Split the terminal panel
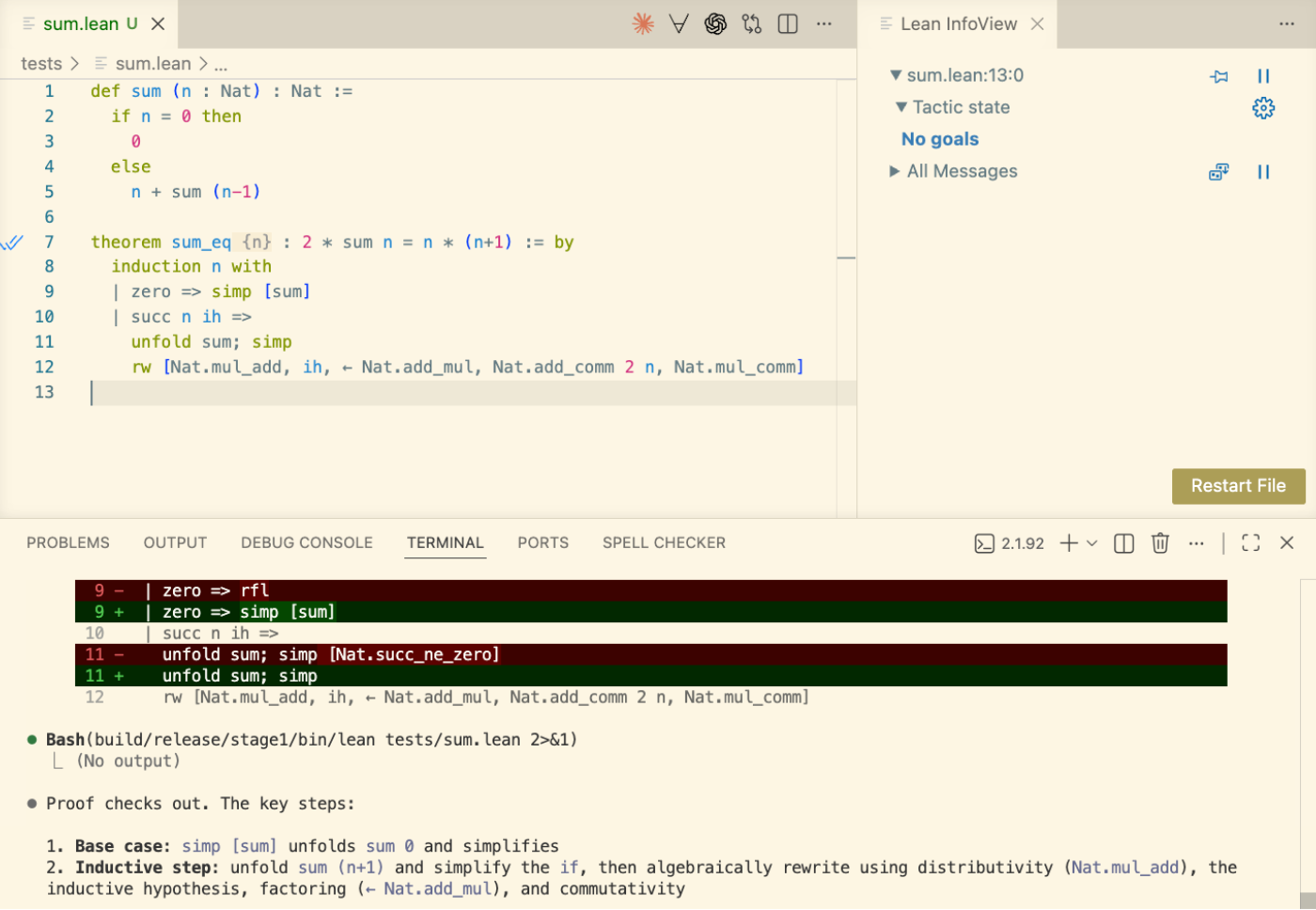Image resolution: width=1316 pixels, height=910 pixels. pyautogui.click(x=1123, y=543)
